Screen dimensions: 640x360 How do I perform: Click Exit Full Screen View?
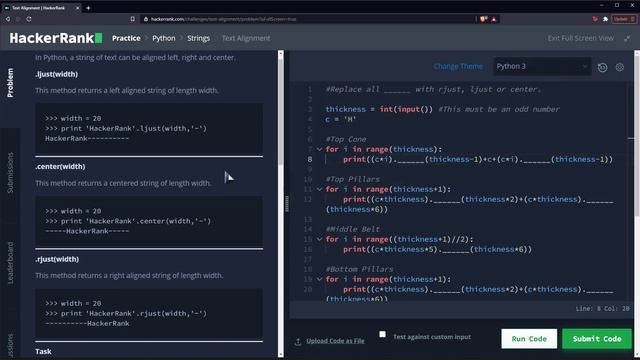(580, 38)
